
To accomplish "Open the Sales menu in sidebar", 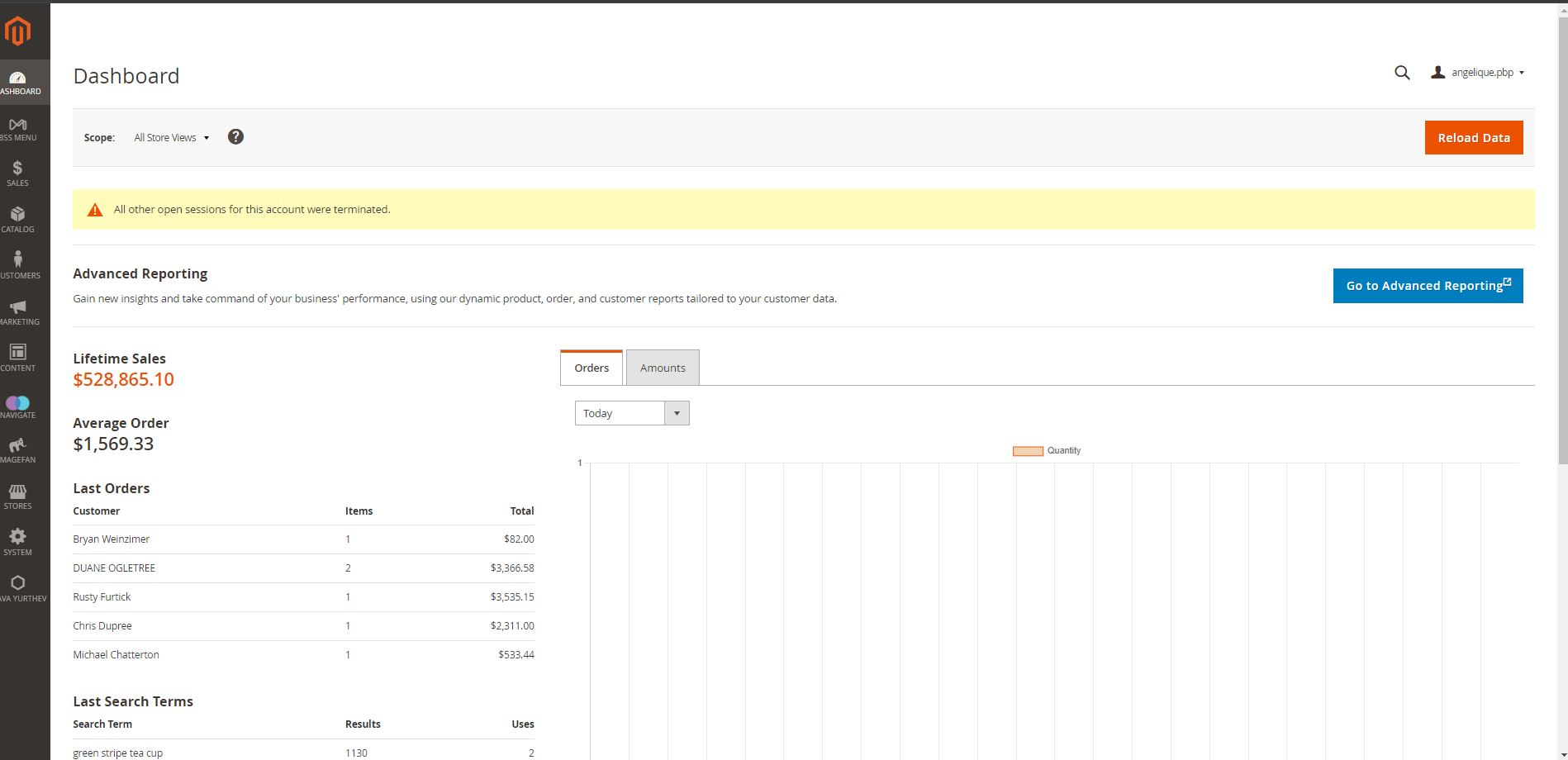I will coord(17,173).
